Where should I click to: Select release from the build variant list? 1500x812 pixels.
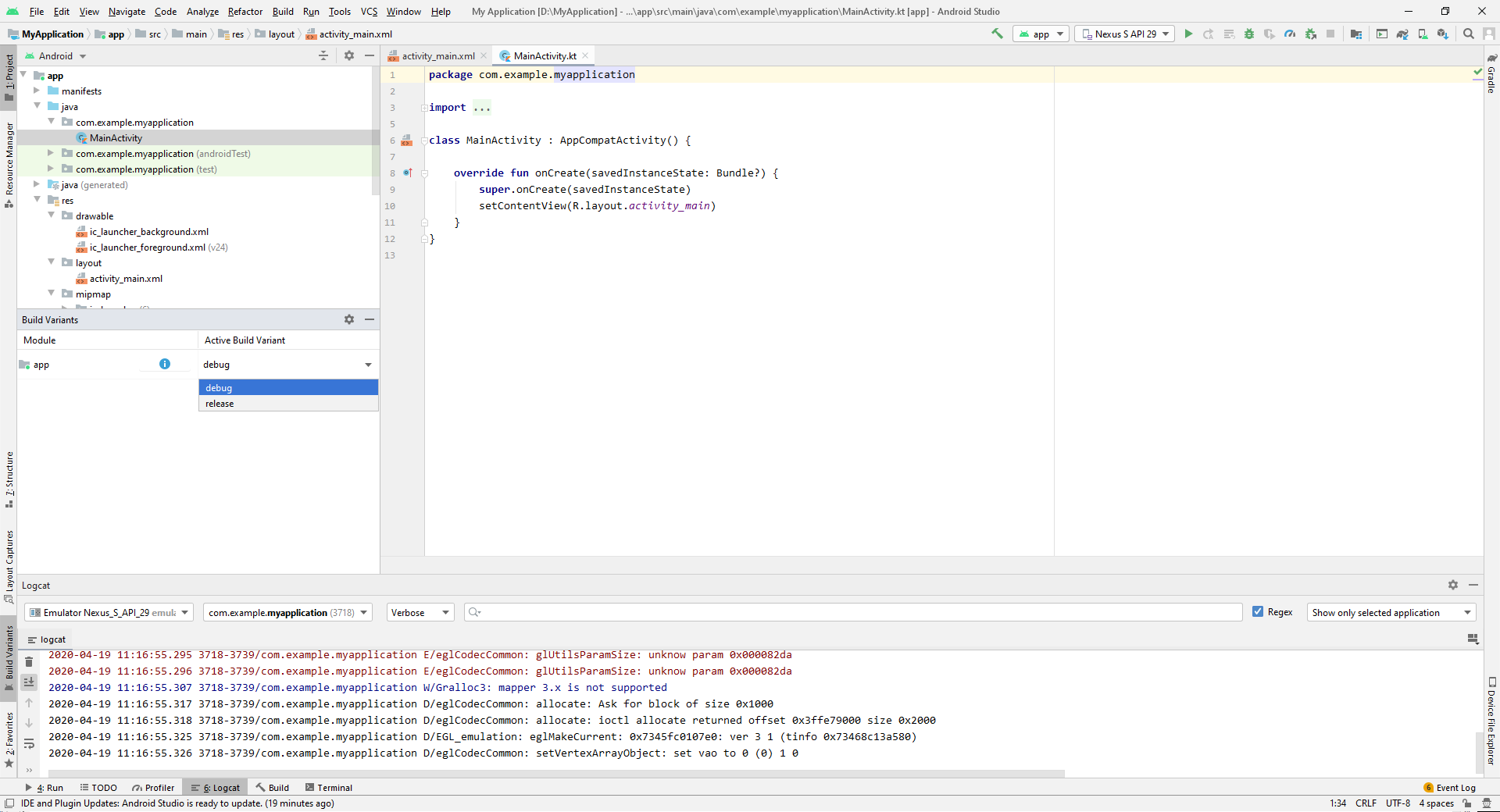220,404
